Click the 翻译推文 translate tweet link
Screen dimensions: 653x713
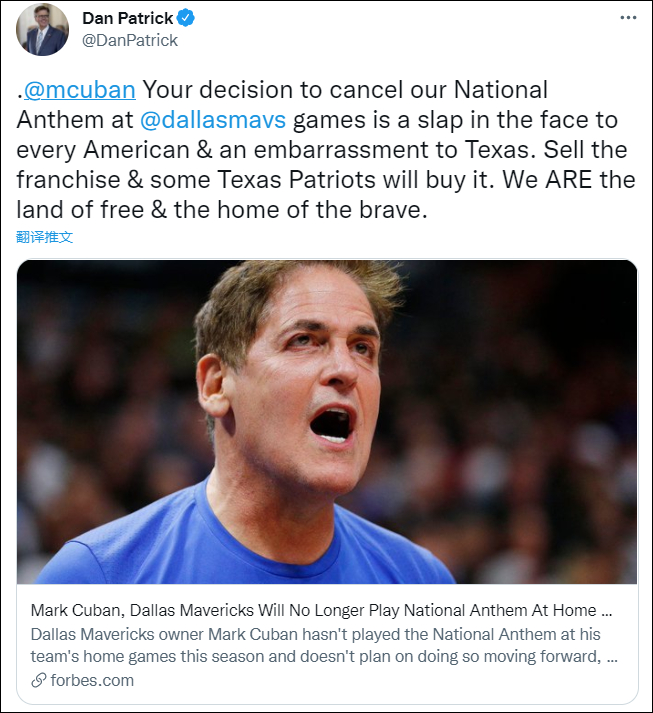click(x=45, y=237)
